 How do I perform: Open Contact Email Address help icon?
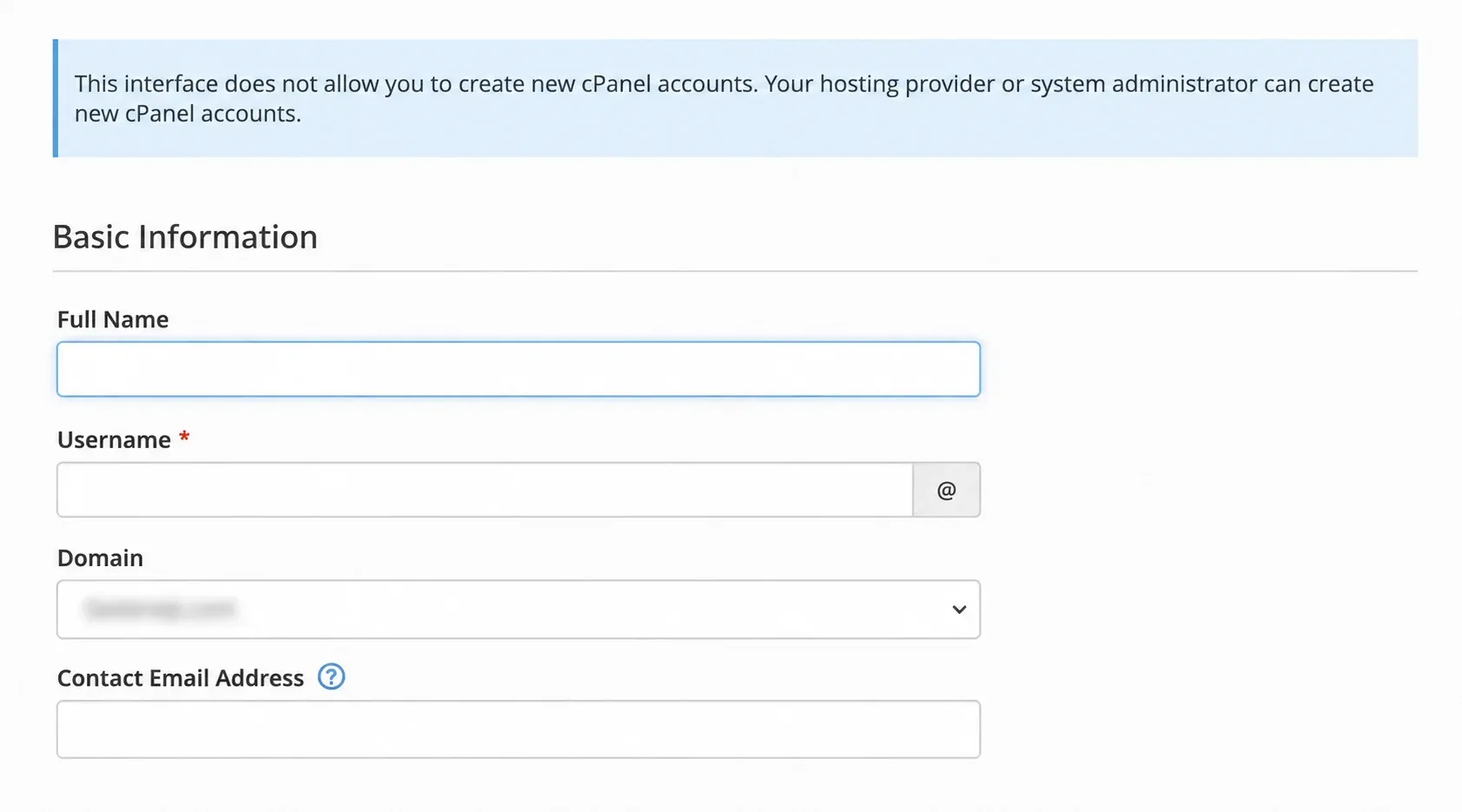(x=331, y=677)
